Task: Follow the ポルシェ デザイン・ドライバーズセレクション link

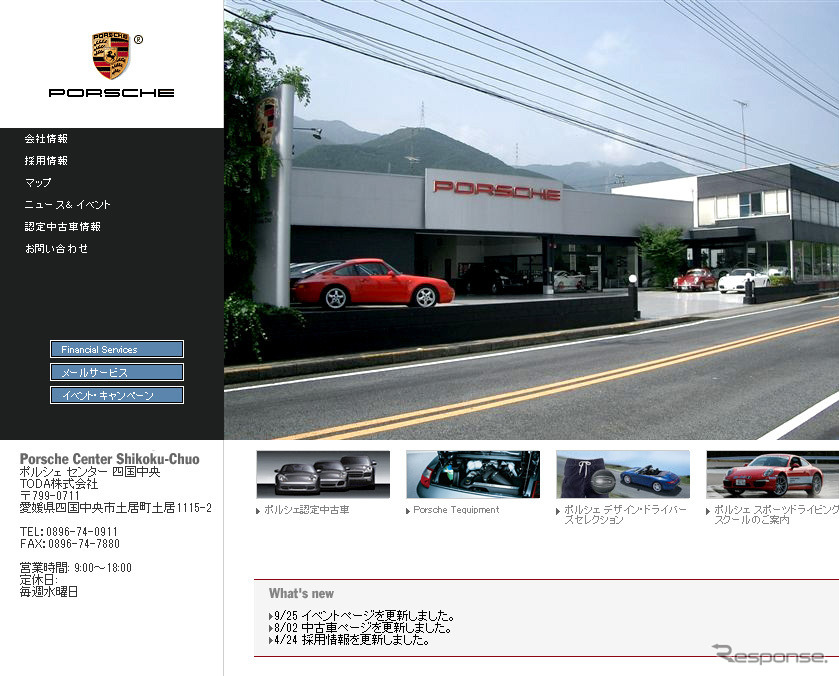Action: (625, 514)
